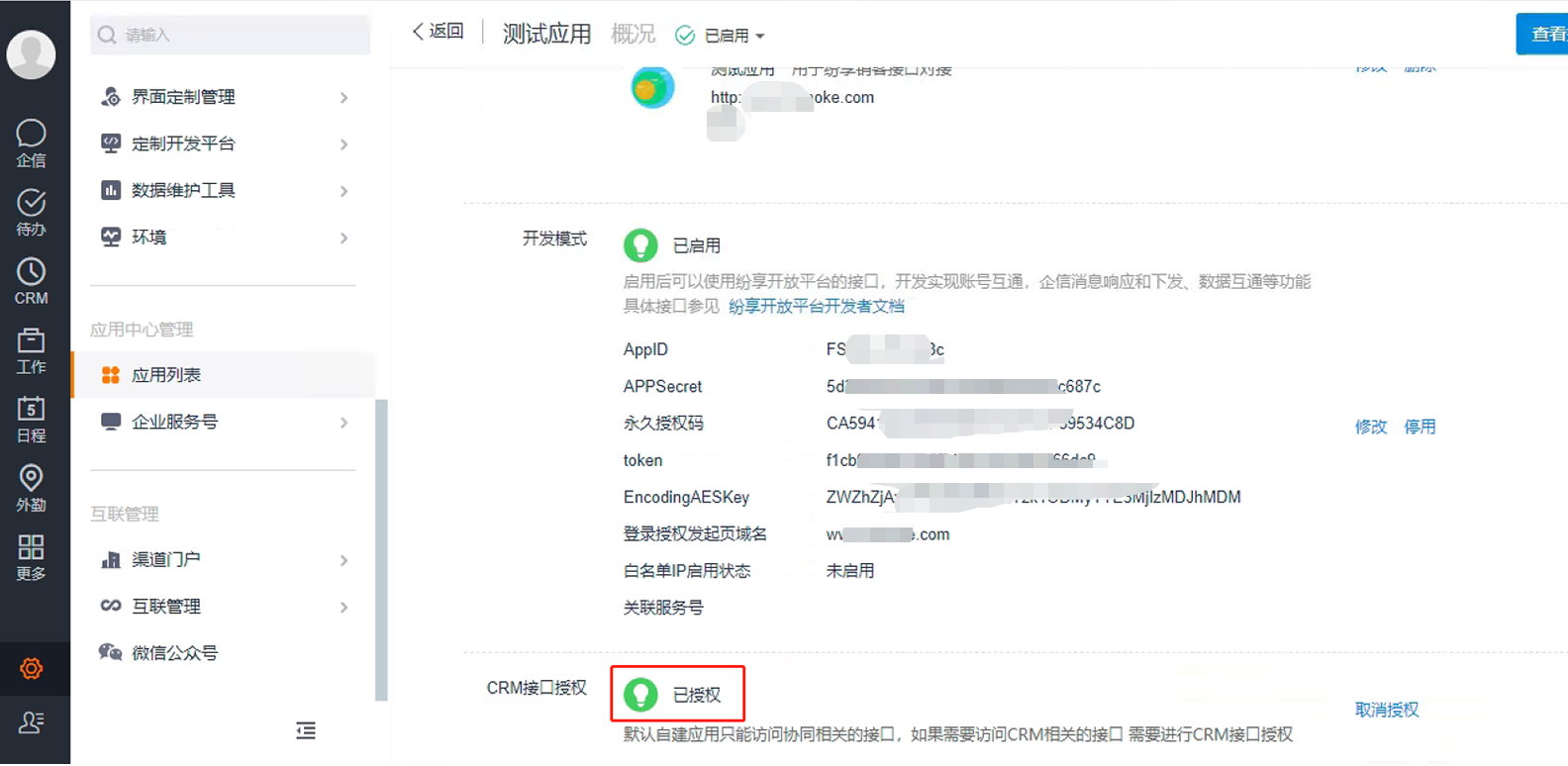
Task: Click 停用 to disable developer mode
Action: tap(1420, 427)
